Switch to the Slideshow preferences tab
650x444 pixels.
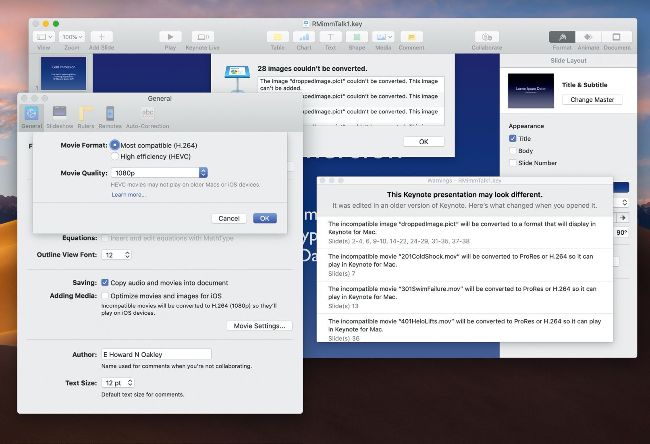click(60, 115)
